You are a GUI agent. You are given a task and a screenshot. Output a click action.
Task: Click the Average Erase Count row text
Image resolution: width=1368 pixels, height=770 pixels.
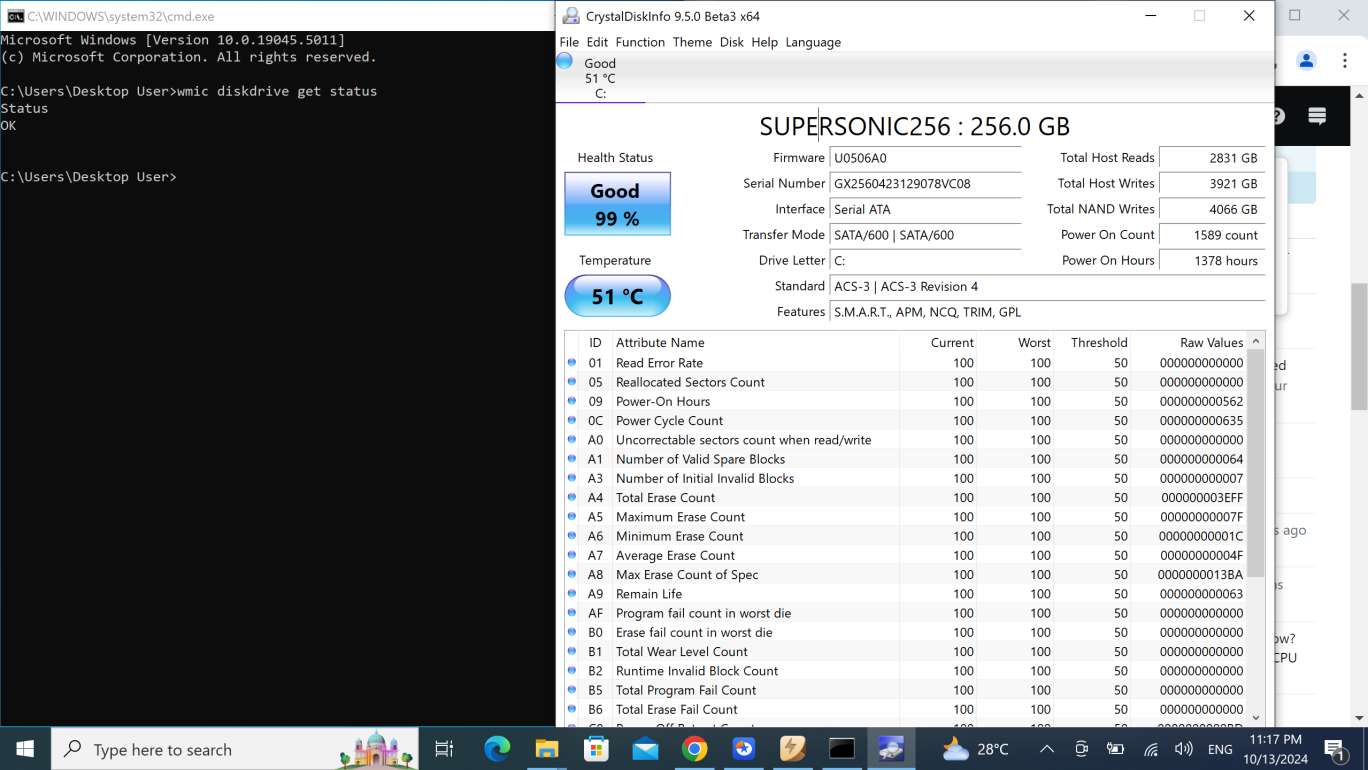675,555
